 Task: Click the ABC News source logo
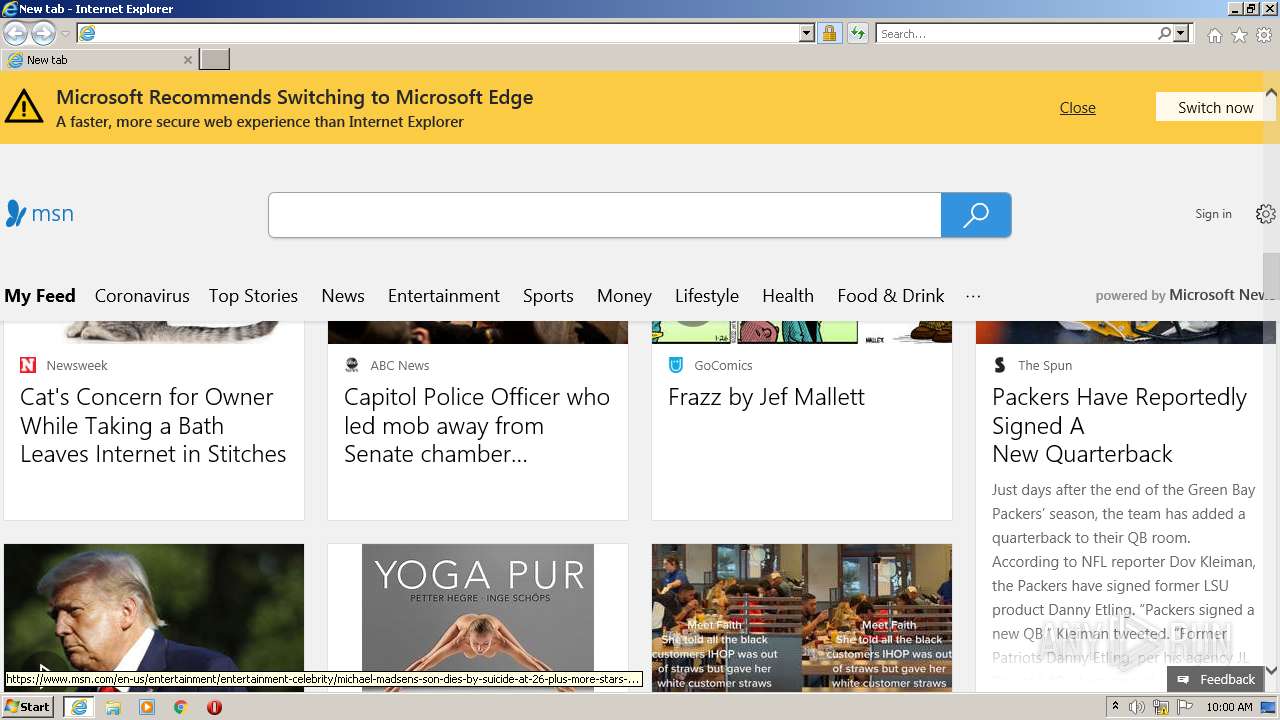tap(352, 365)
